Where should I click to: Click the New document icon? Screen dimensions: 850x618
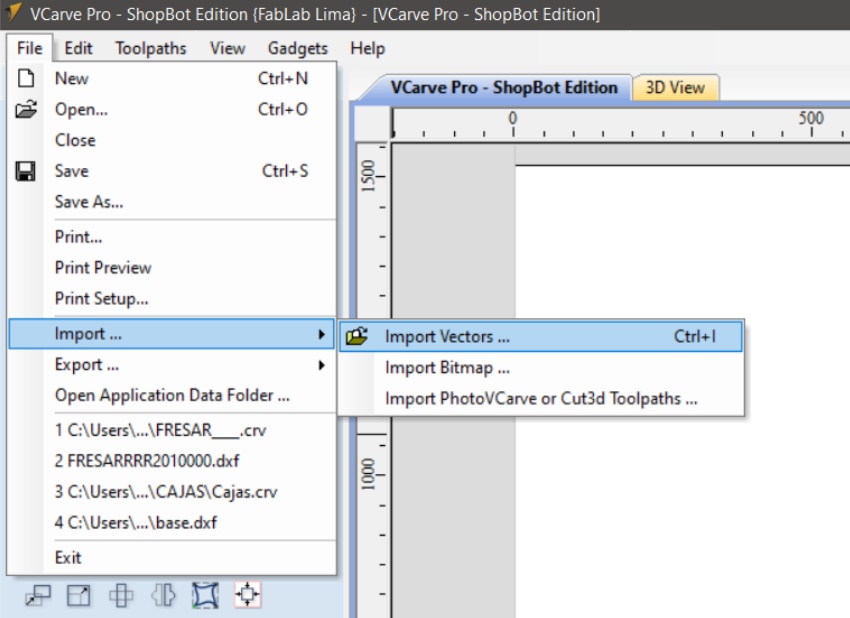[26, 78]
